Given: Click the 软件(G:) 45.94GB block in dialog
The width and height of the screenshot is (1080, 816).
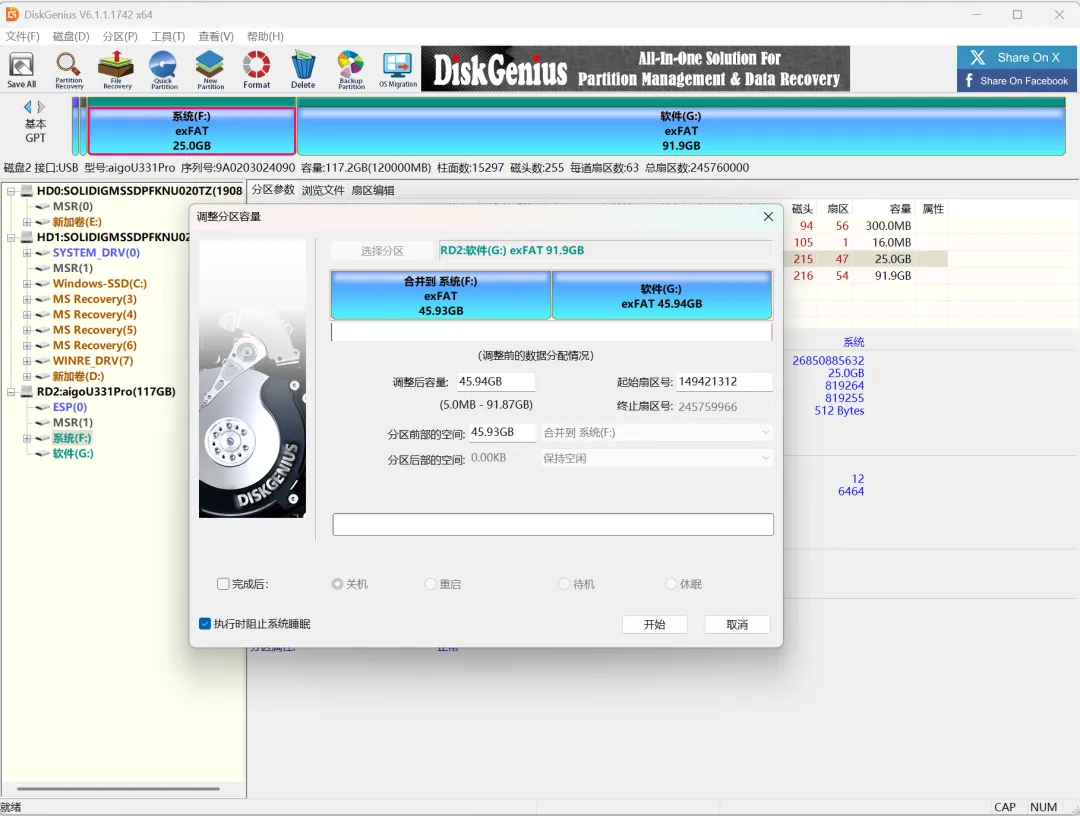Looking at the screenshot, I should coord(662,295).
